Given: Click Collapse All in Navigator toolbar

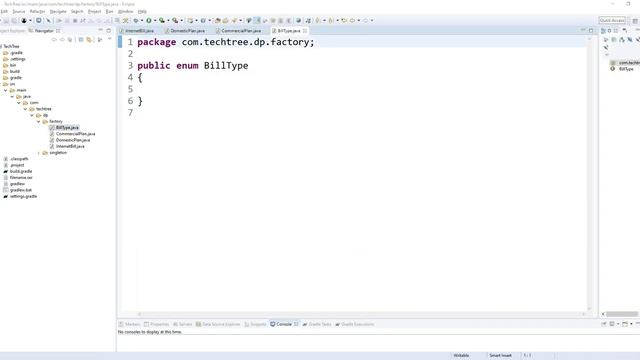Looking at the screenshot, I should point(81,40).
